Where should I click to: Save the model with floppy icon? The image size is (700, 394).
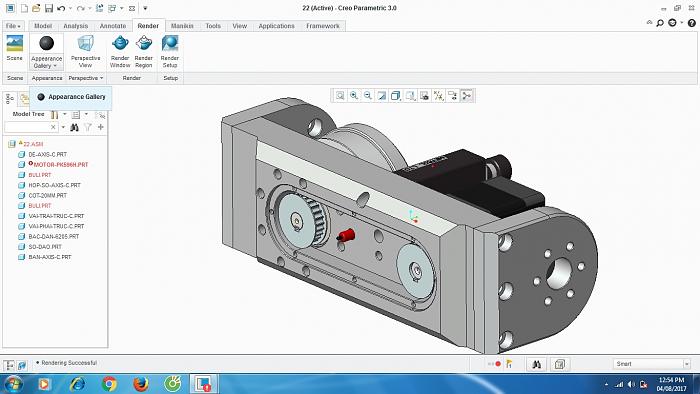click(x=49, y=8)
